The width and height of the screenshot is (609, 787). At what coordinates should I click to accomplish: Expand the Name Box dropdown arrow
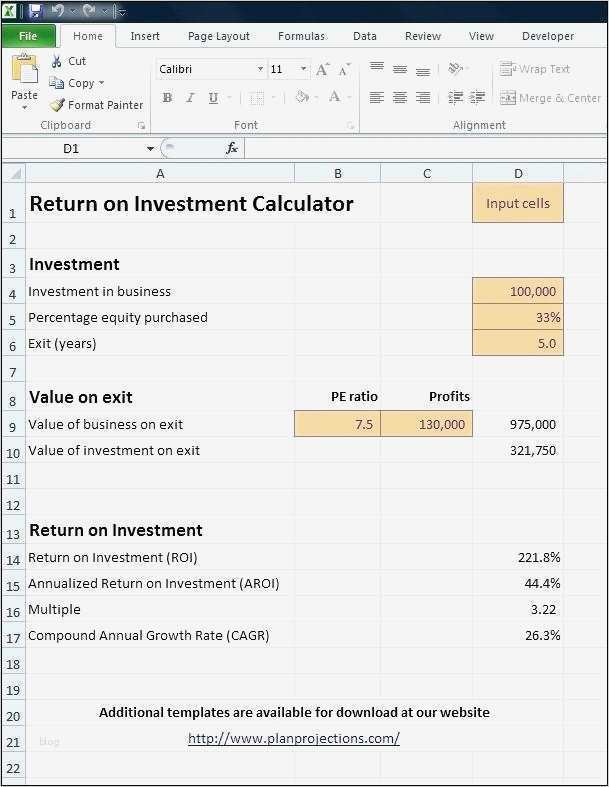(151, 149)
